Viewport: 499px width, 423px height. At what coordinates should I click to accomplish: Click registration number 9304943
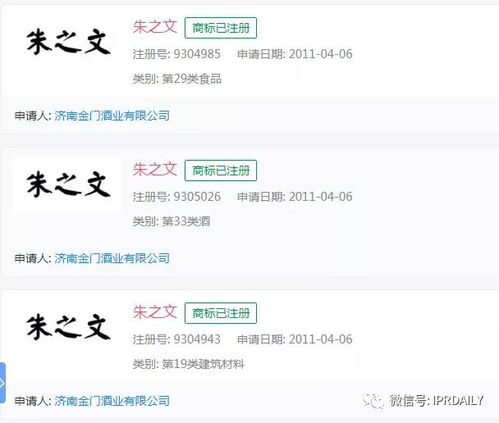[x=197, y=339]
